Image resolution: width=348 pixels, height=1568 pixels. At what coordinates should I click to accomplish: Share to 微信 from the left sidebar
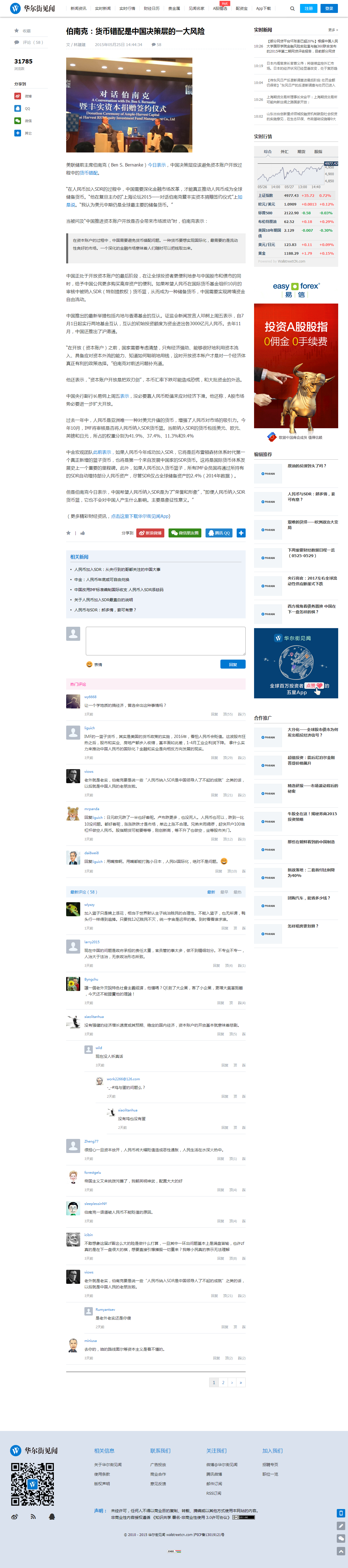[x=18, y=120]
